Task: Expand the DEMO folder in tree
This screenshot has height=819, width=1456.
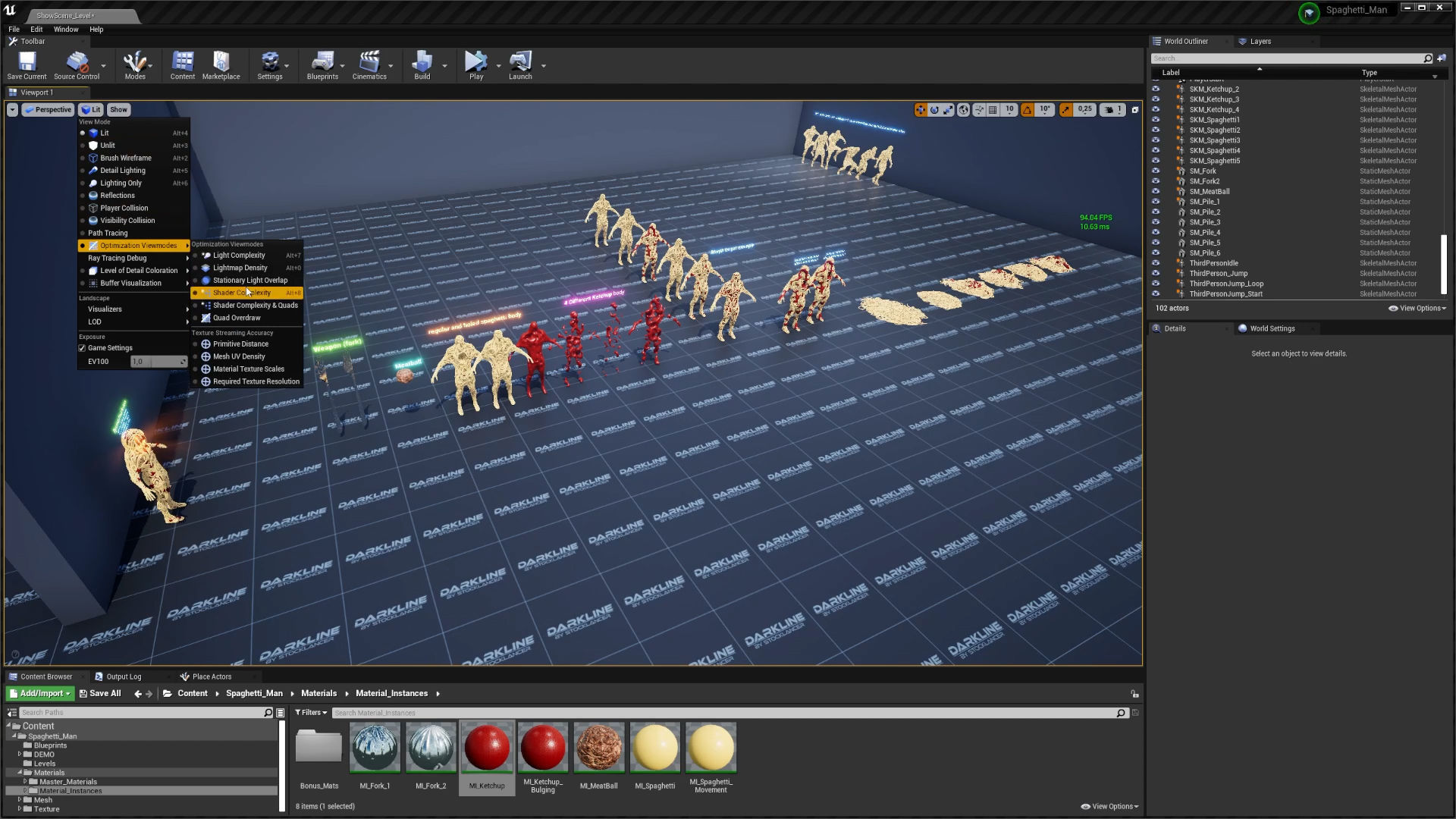Action: 20,755
